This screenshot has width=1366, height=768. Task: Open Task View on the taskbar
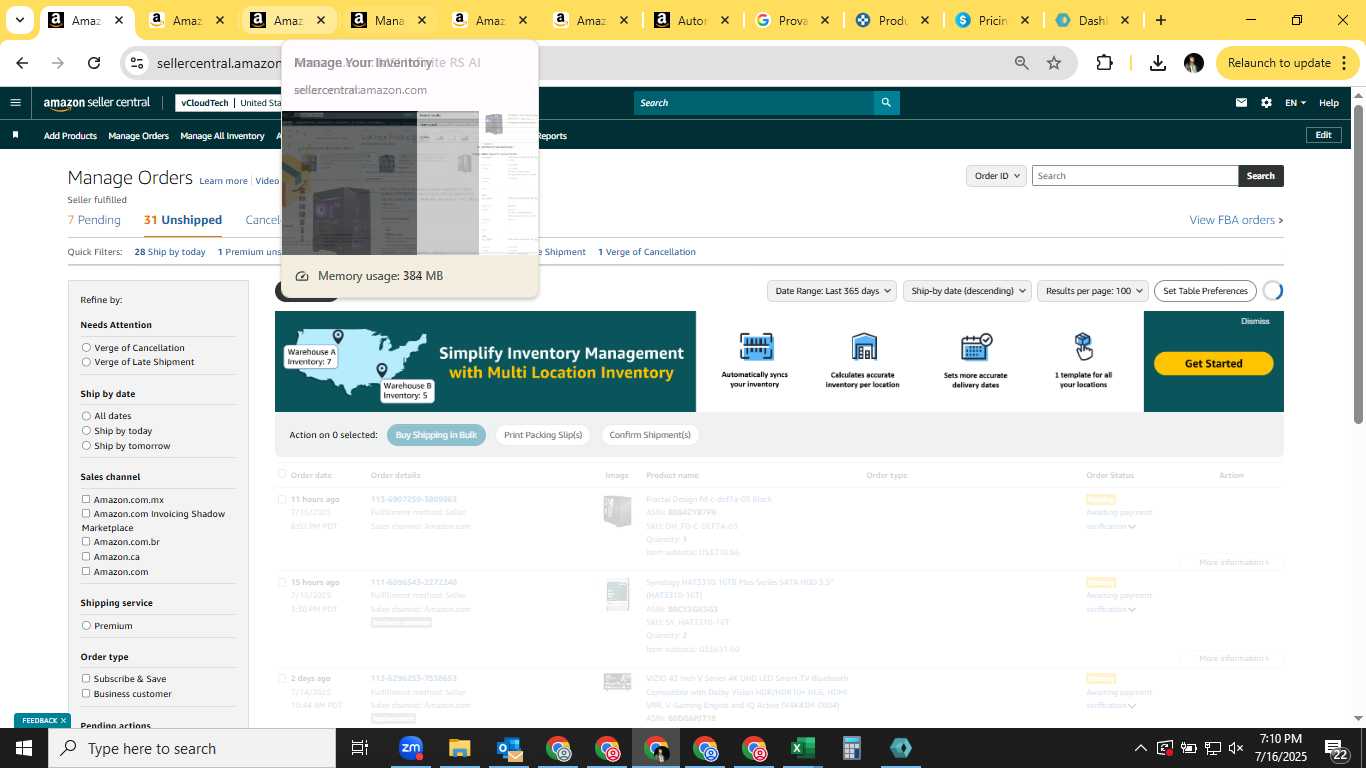360,748
